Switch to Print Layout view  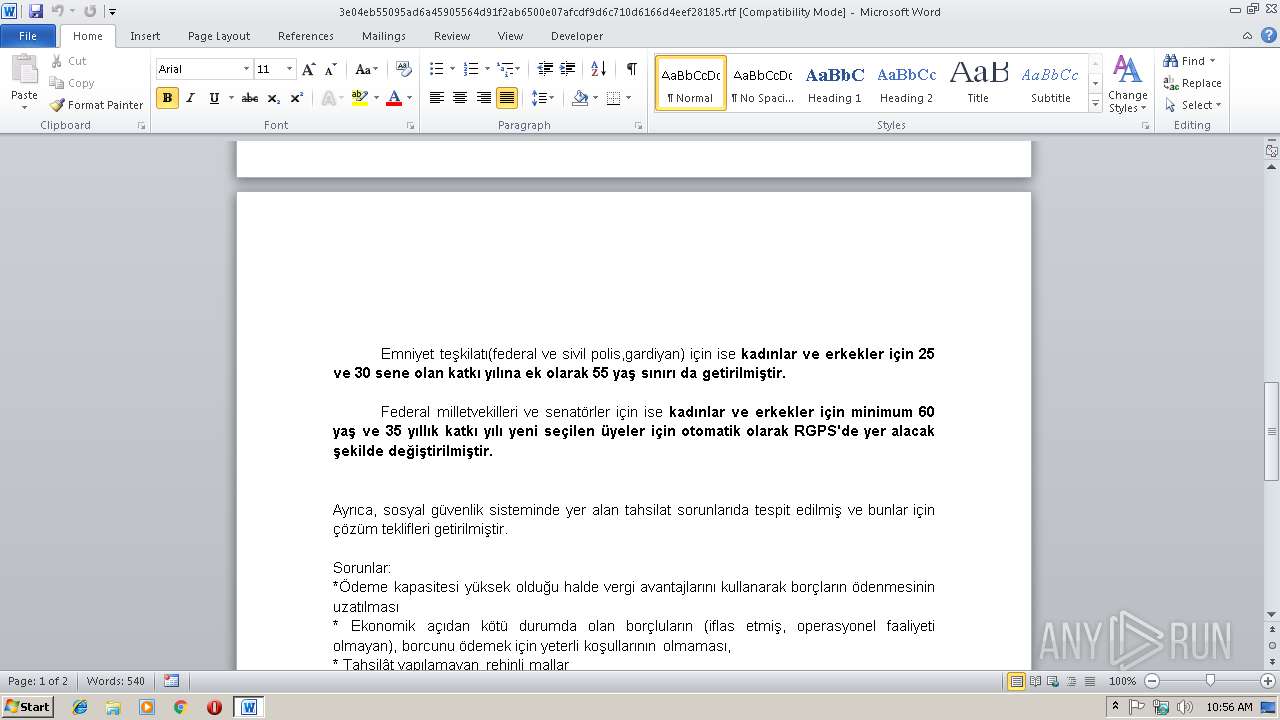pyautogui.click(x=1016, y=681)
